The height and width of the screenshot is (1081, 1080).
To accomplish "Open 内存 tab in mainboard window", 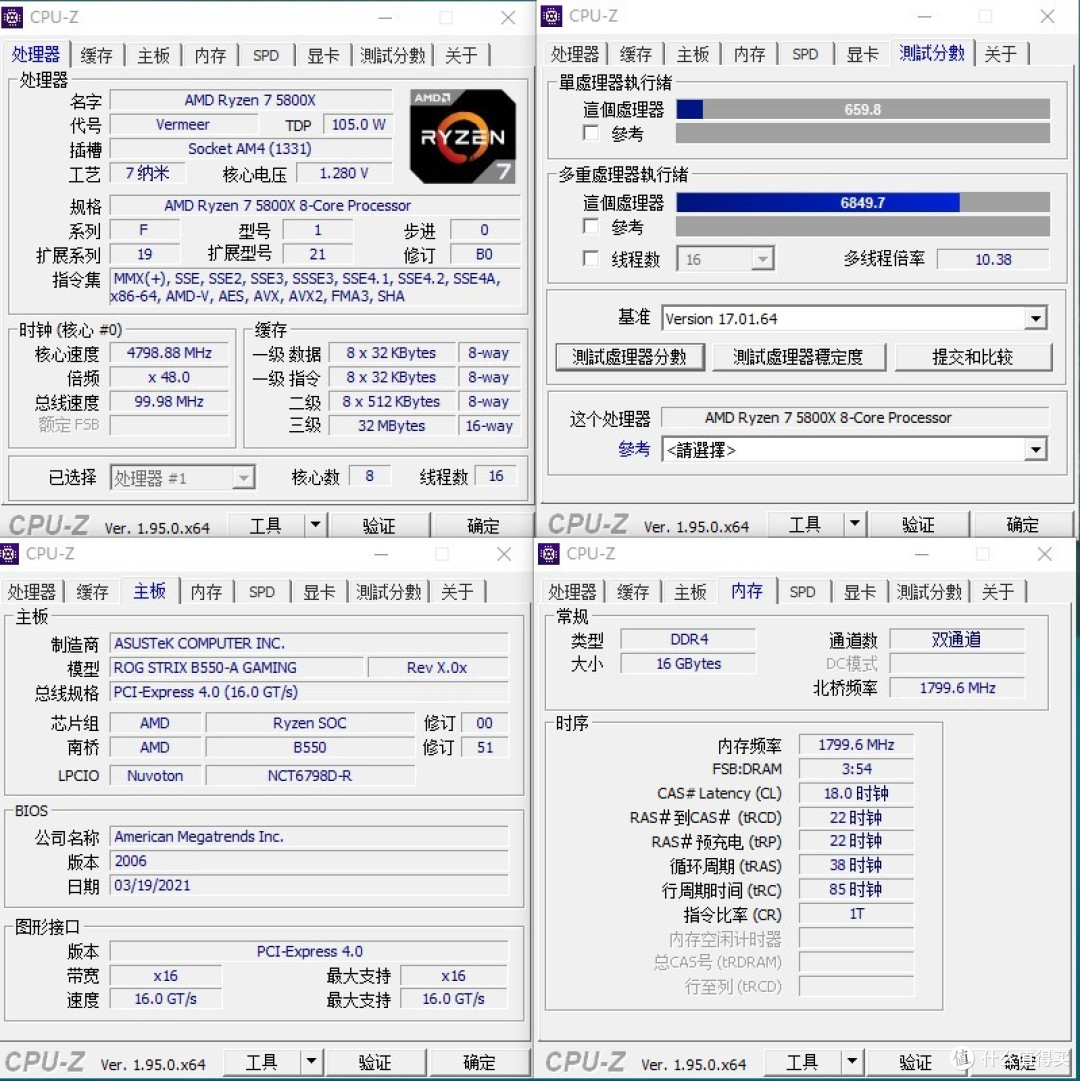I will click(x=206, y=592).
